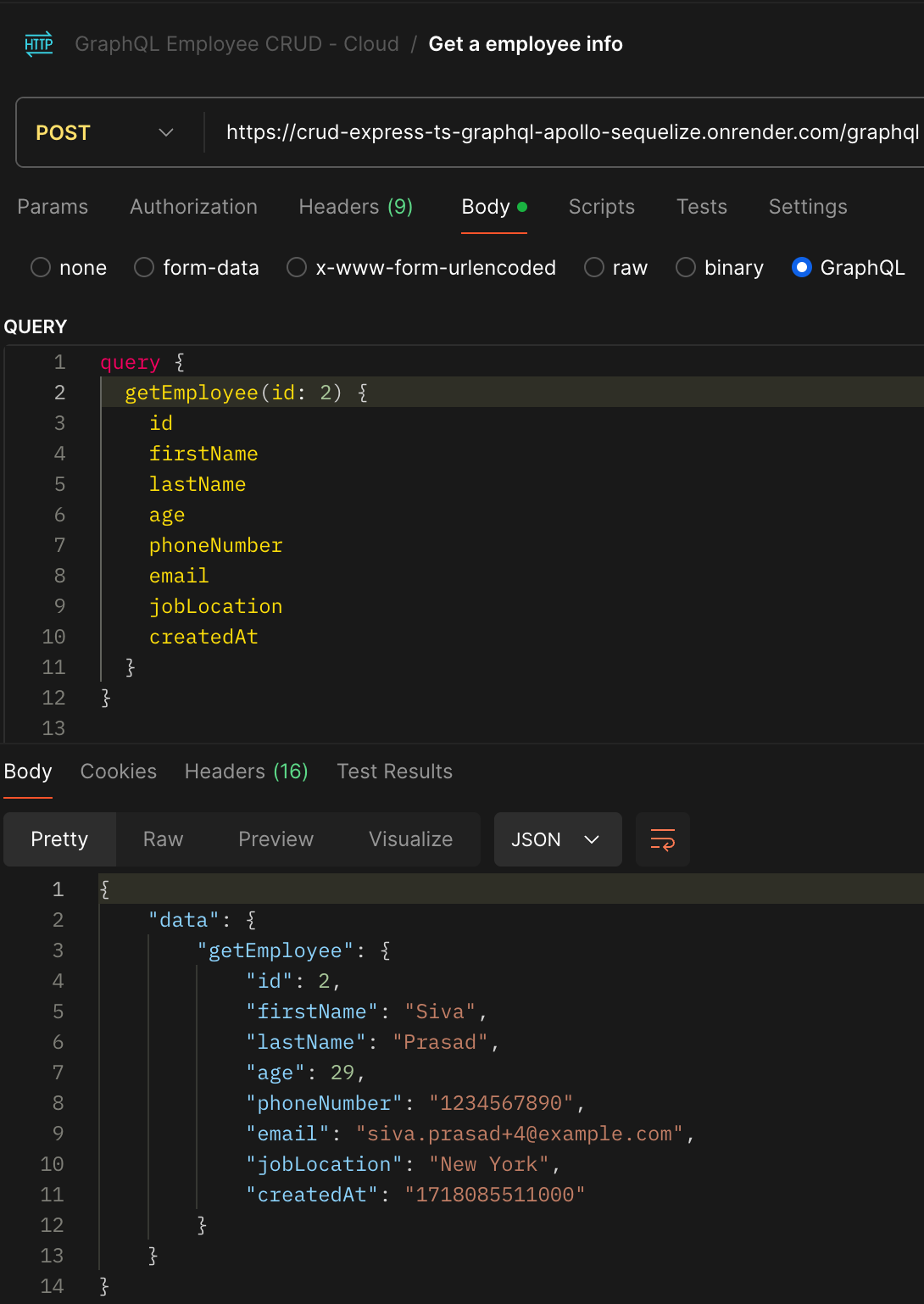Image resolution: width=924 pixels, height=1304 pixels.
Task: Click the GraphQL Employee CRUD - Cloud breadcrumb
Action: click(237, 44)
